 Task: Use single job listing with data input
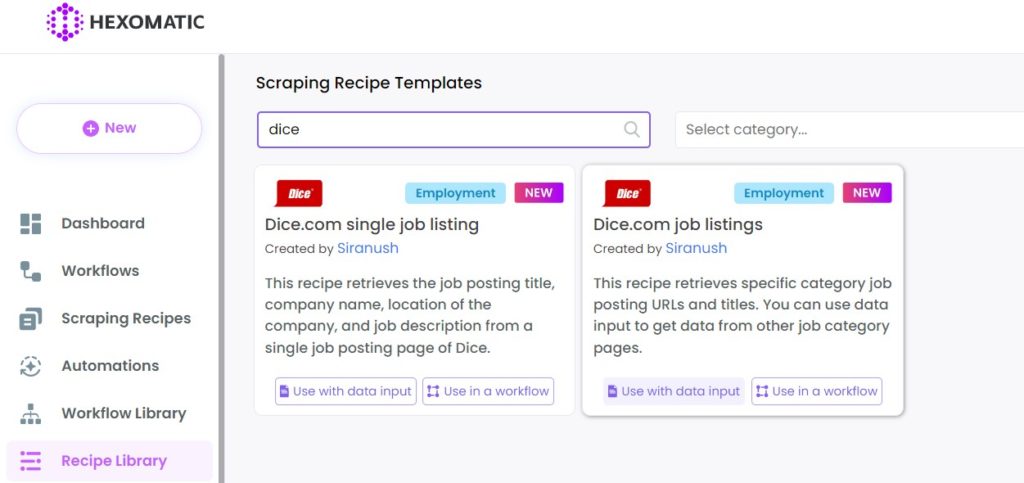[345, 391]
